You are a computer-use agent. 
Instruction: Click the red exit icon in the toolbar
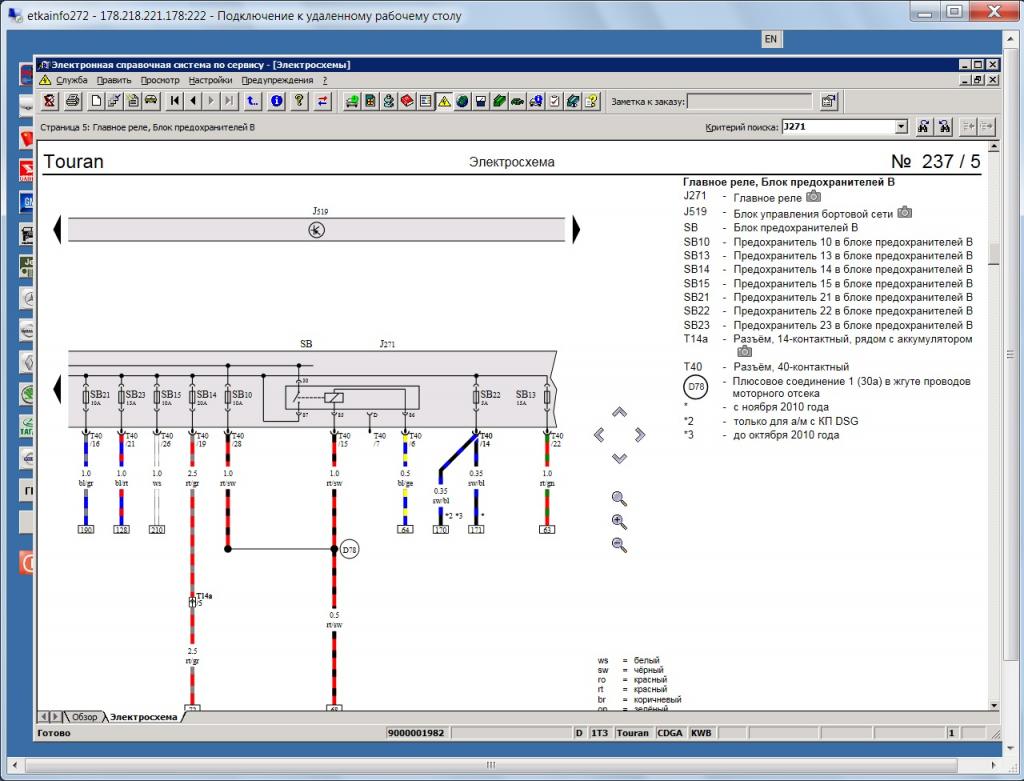point(50,101)
